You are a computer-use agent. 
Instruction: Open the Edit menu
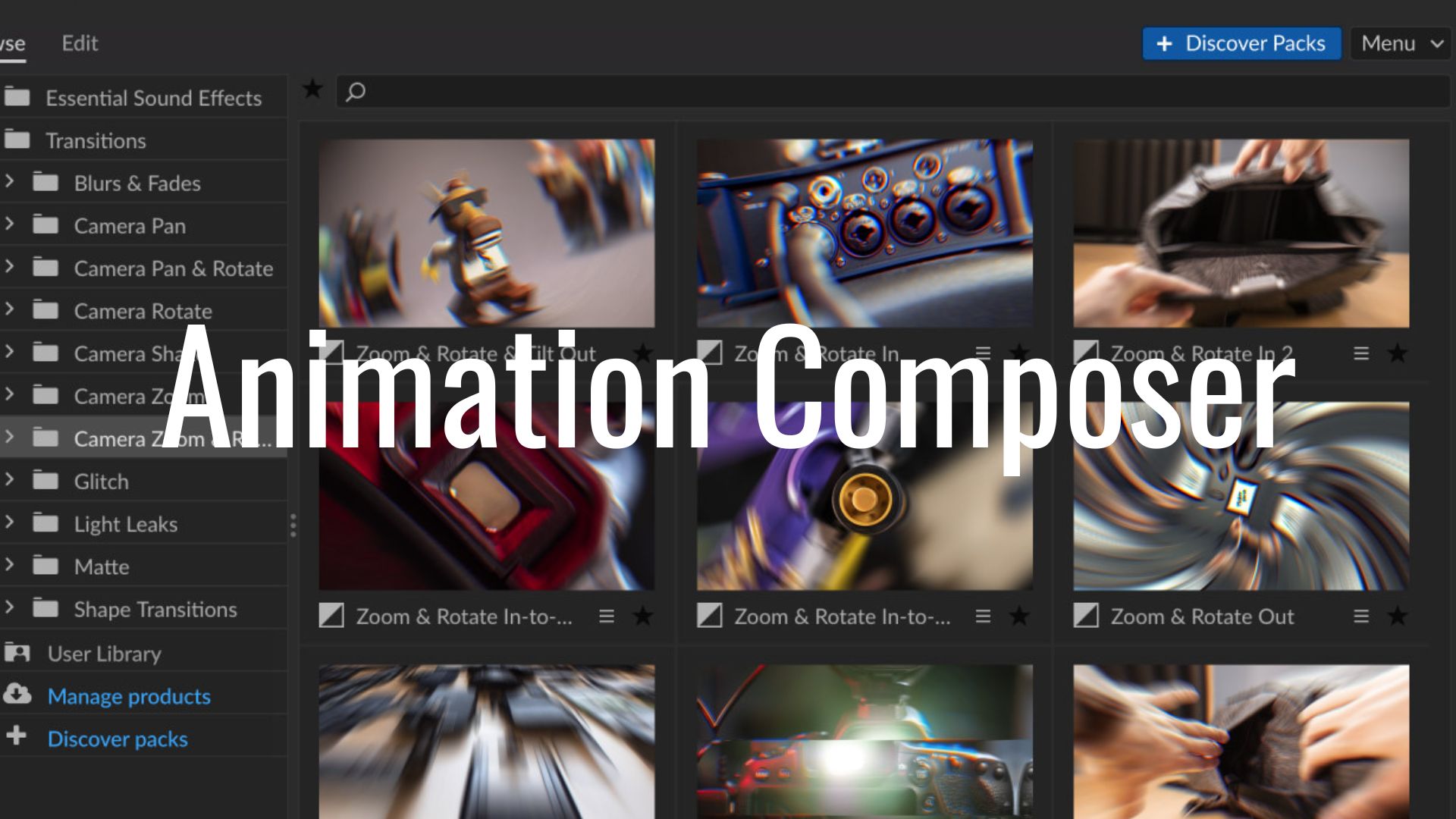point(80,42)
